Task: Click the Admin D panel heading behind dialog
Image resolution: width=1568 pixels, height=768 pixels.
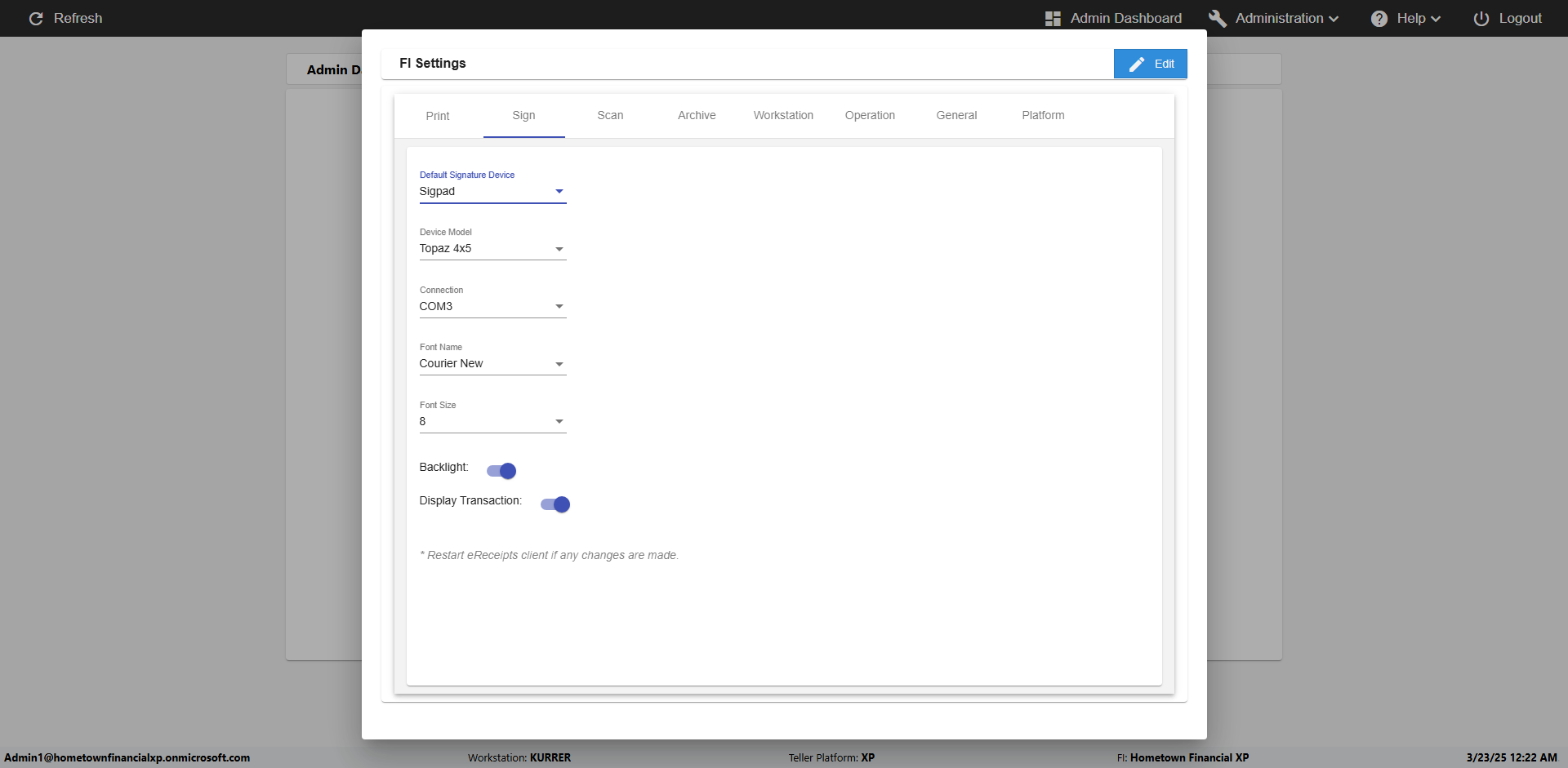Action: (334, 69)
